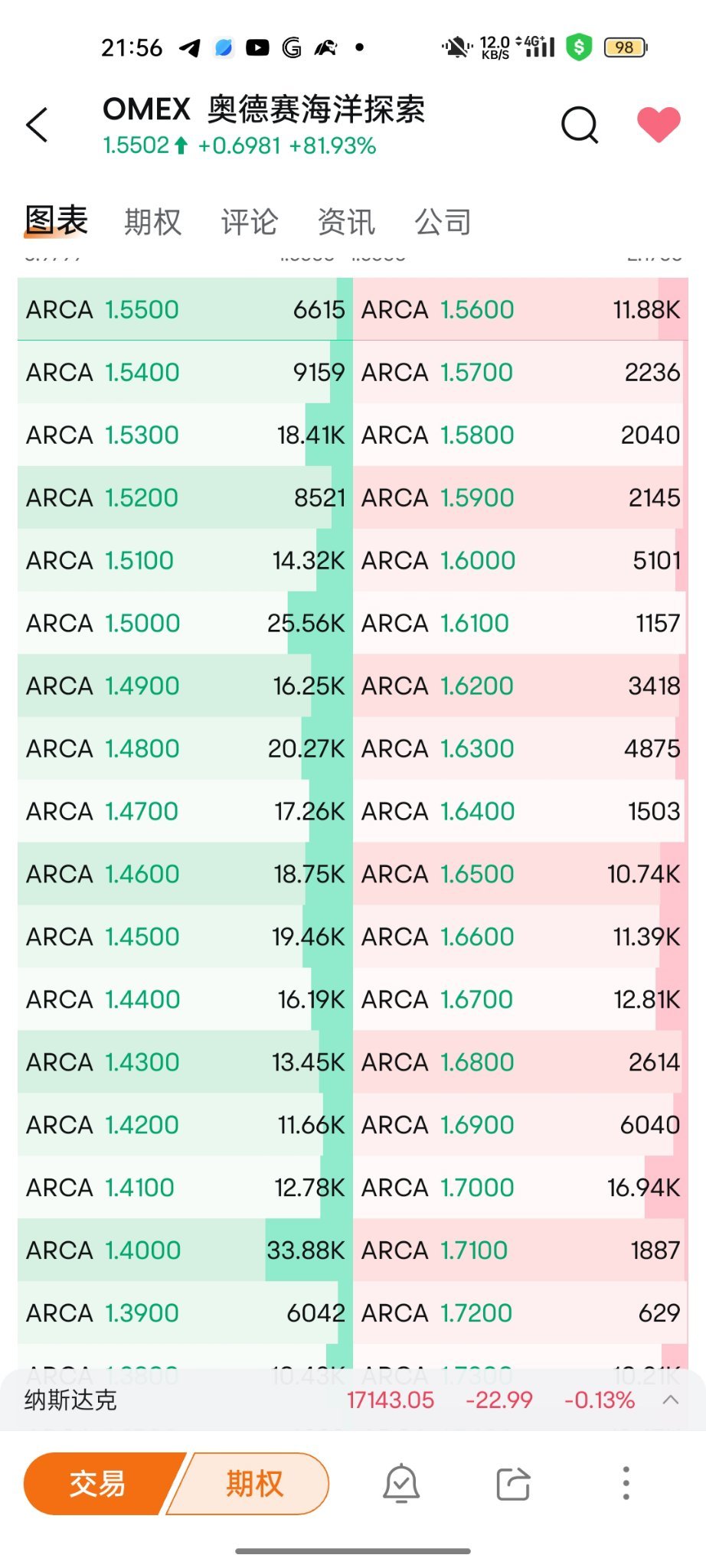
Task: Open the search magnifier icon
Action: [x=580, y=125]
